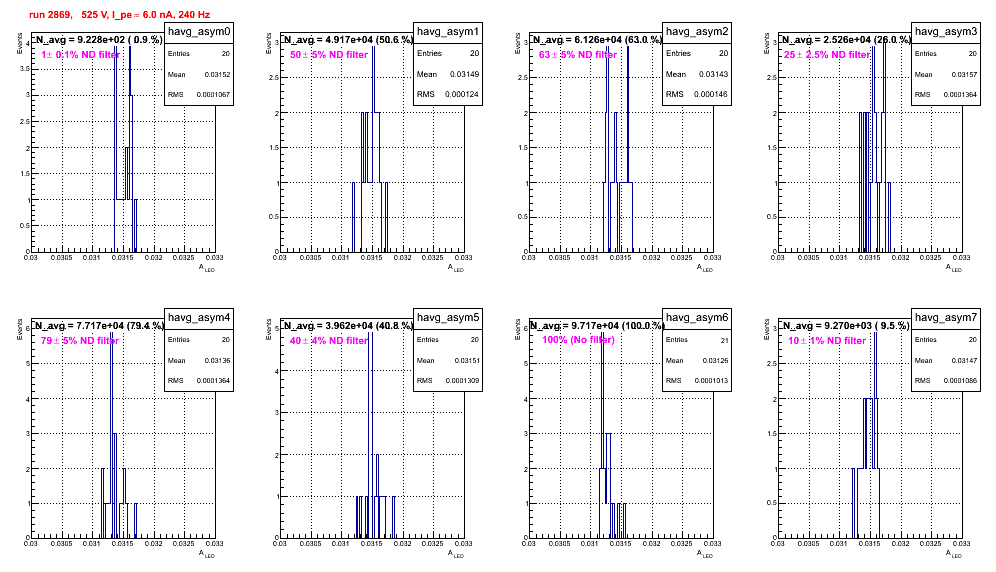Select the magenta 40± 4% ND filter text

click(329, 341)
